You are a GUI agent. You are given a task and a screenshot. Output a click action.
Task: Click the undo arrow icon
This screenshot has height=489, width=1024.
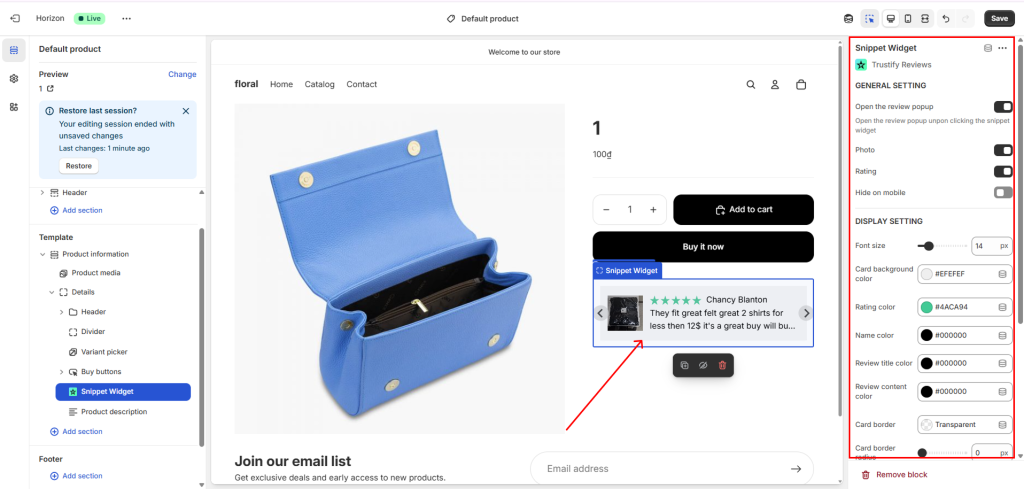tap(946, 18)
